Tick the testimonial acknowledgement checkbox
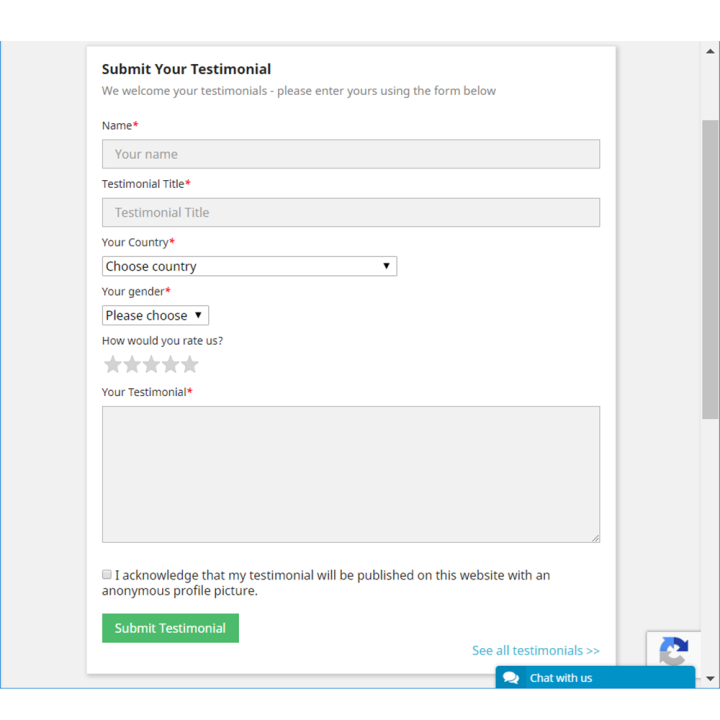 click(107, 574)
